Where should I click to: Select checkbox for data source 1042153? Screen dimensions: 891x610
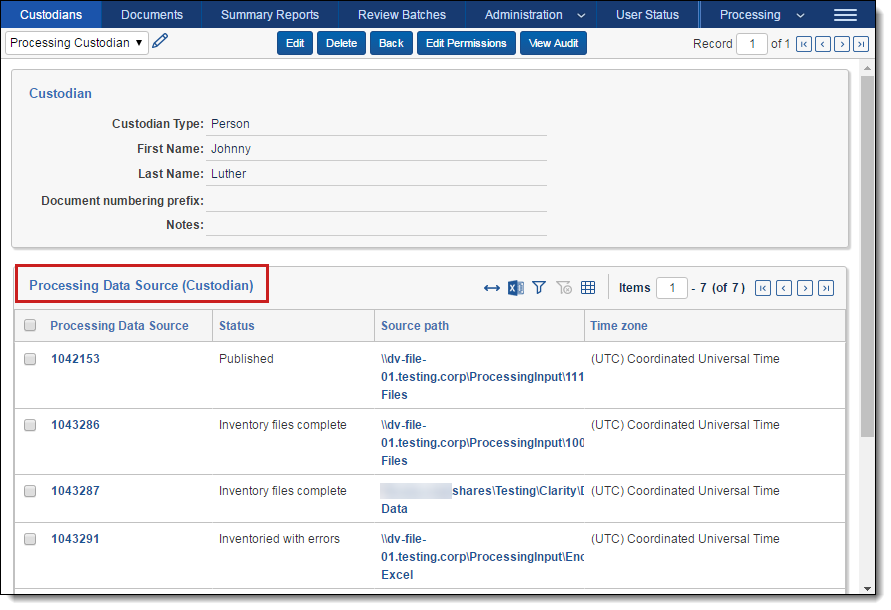pyautogui.click(x=30, y=359)
